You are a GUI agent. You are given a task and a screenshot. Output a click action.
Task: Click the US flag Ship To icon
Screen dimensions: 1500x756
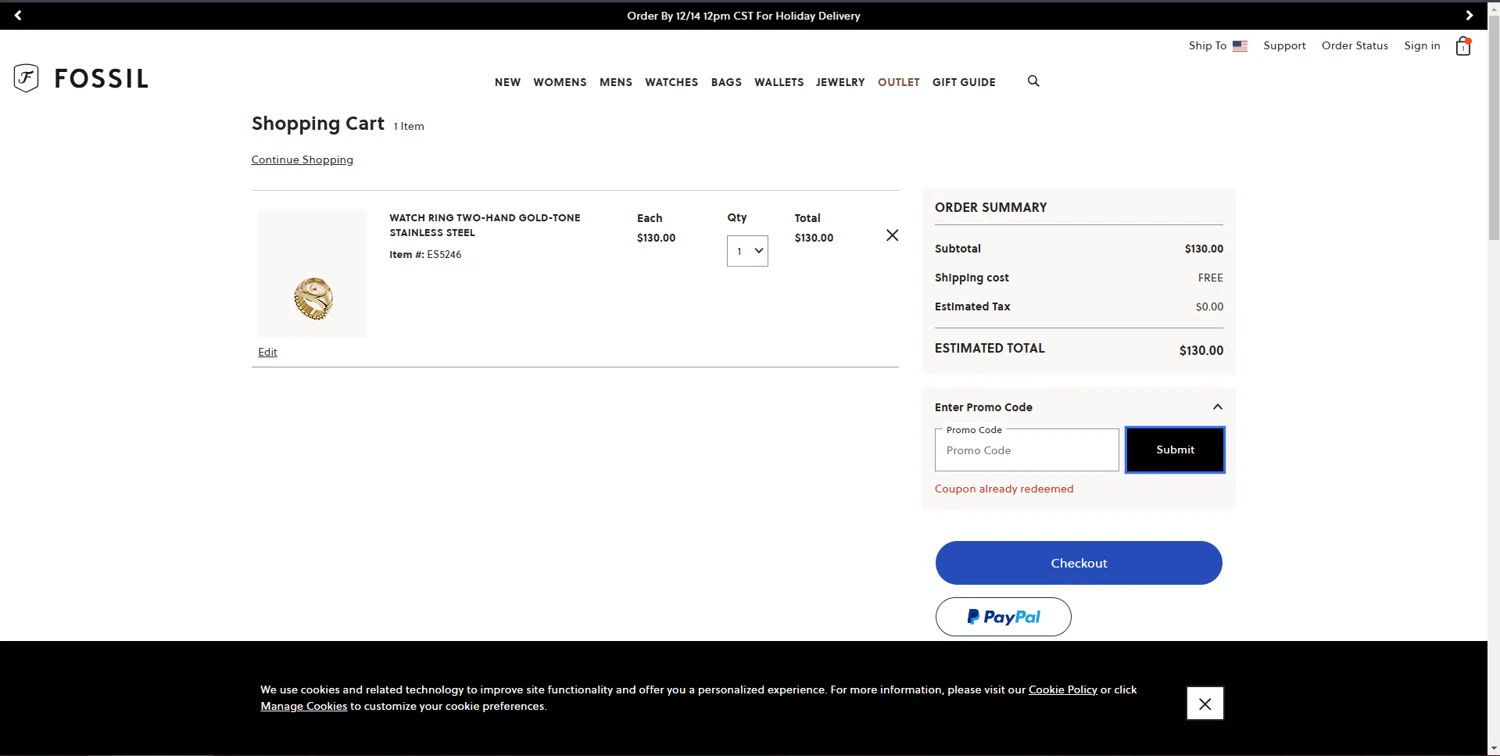coord(1240,46)
